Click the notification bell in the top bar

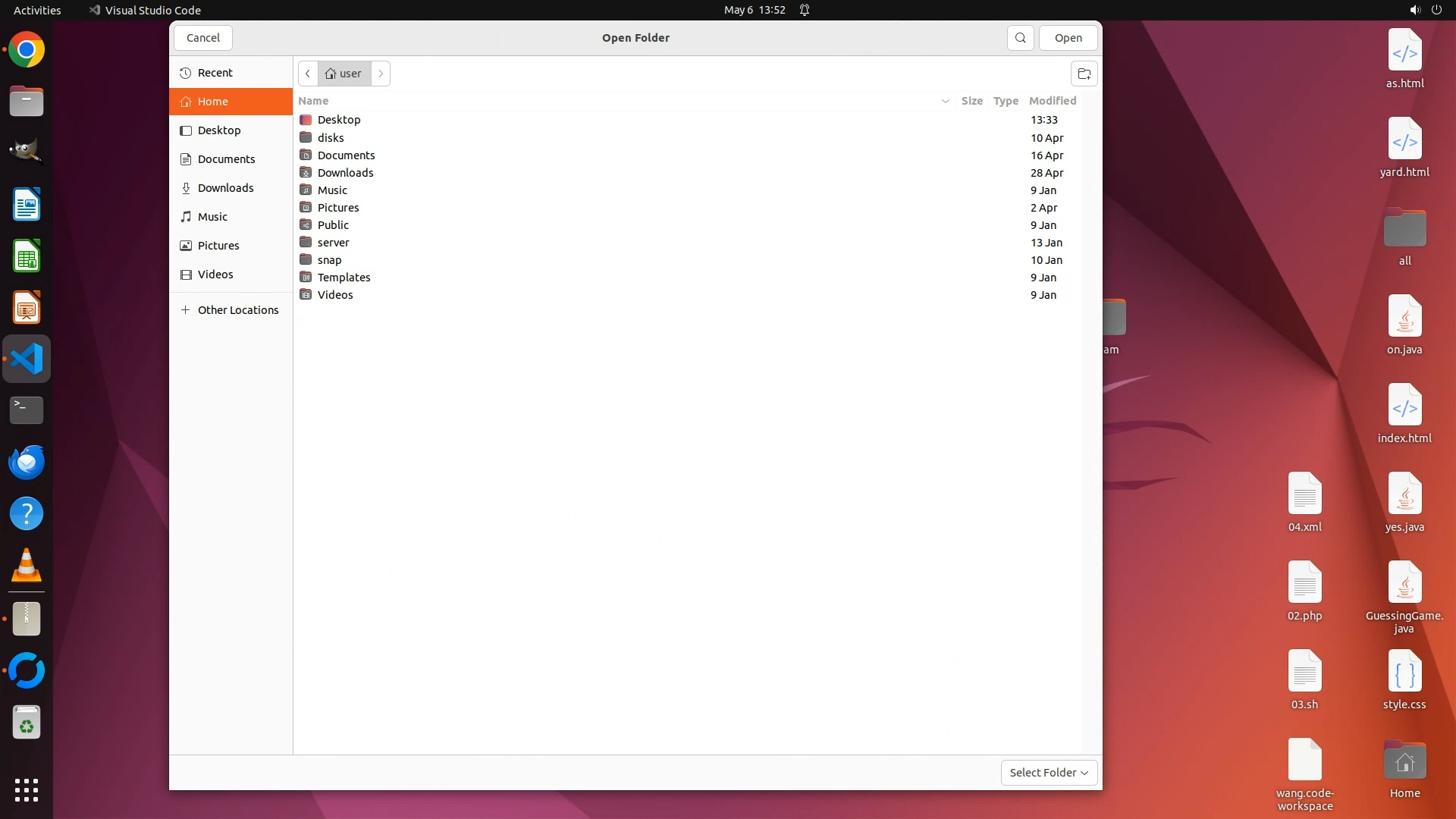pyautogui.click(x=805, y=10)
